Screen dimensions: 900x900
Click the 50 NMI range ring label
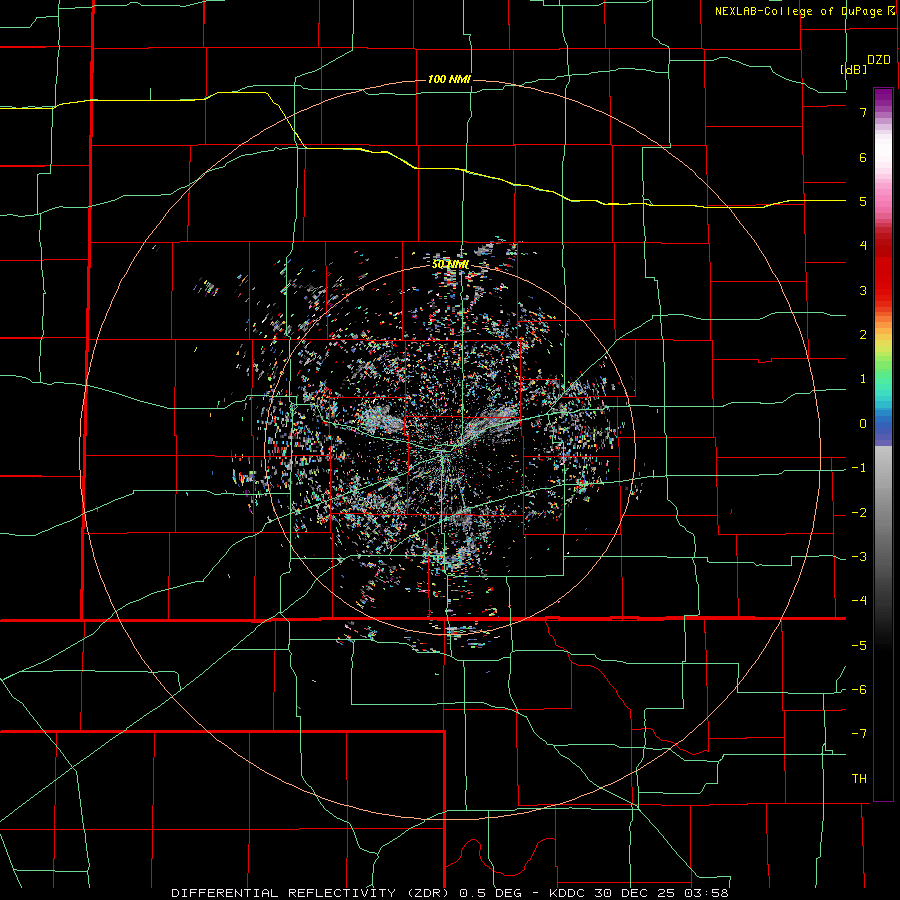pyautogui.click(x=451, y=264)
